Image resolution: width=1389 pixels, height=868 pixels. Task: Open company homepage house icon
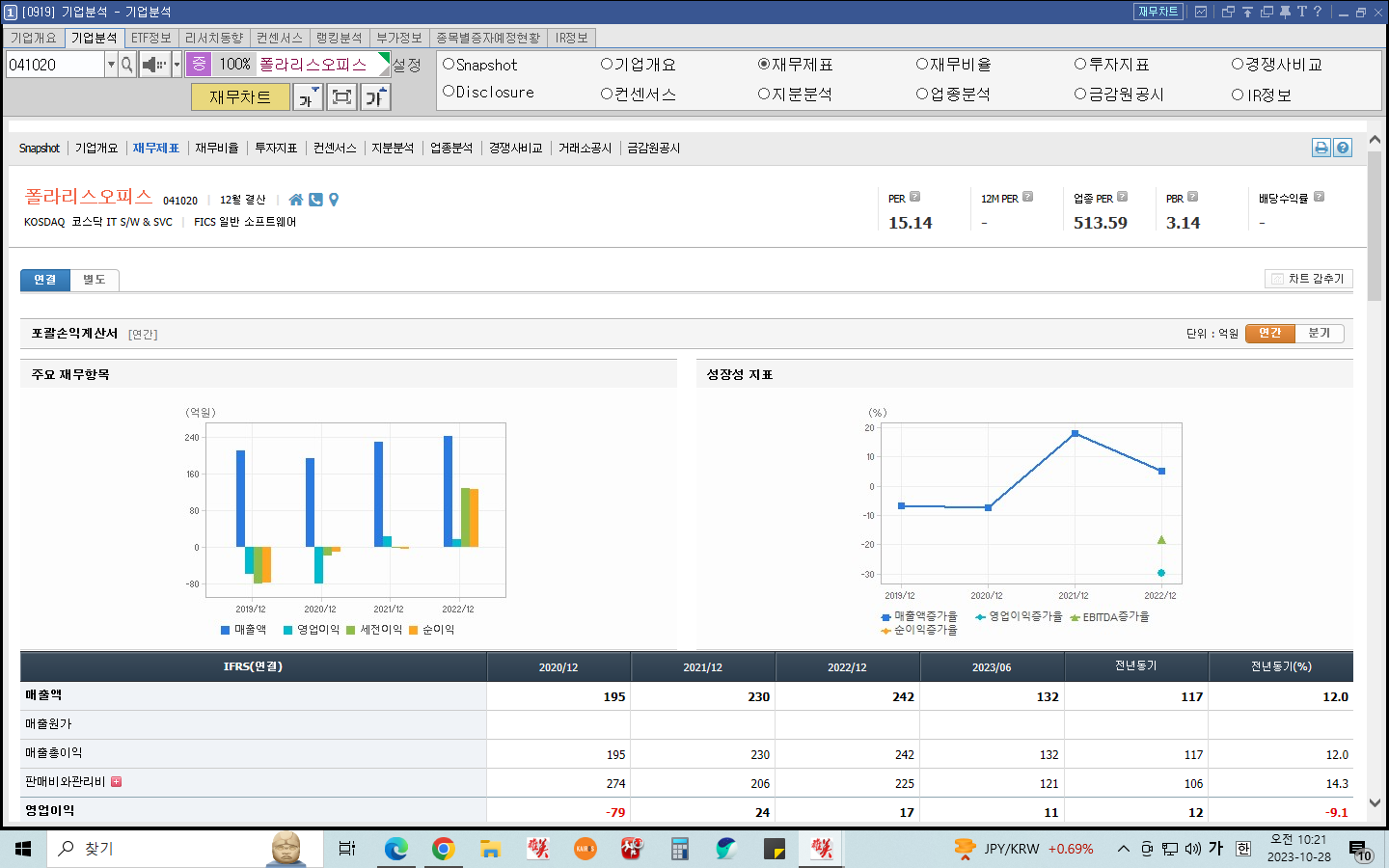coord(296,200)
